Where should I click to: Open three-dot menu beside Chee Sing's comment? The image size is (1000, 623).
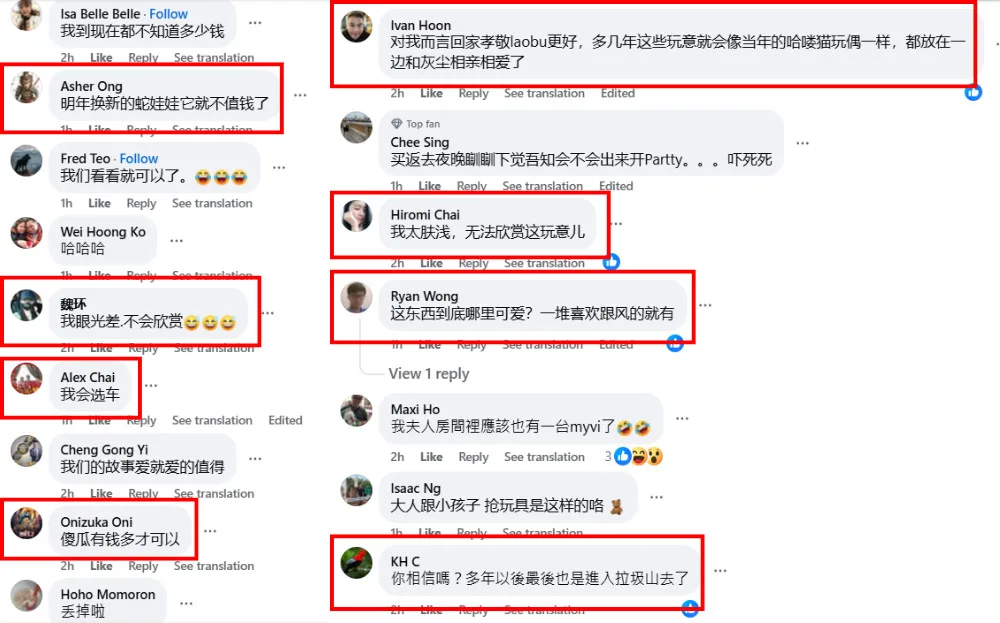pyautogui.click(x=802, y=143)
